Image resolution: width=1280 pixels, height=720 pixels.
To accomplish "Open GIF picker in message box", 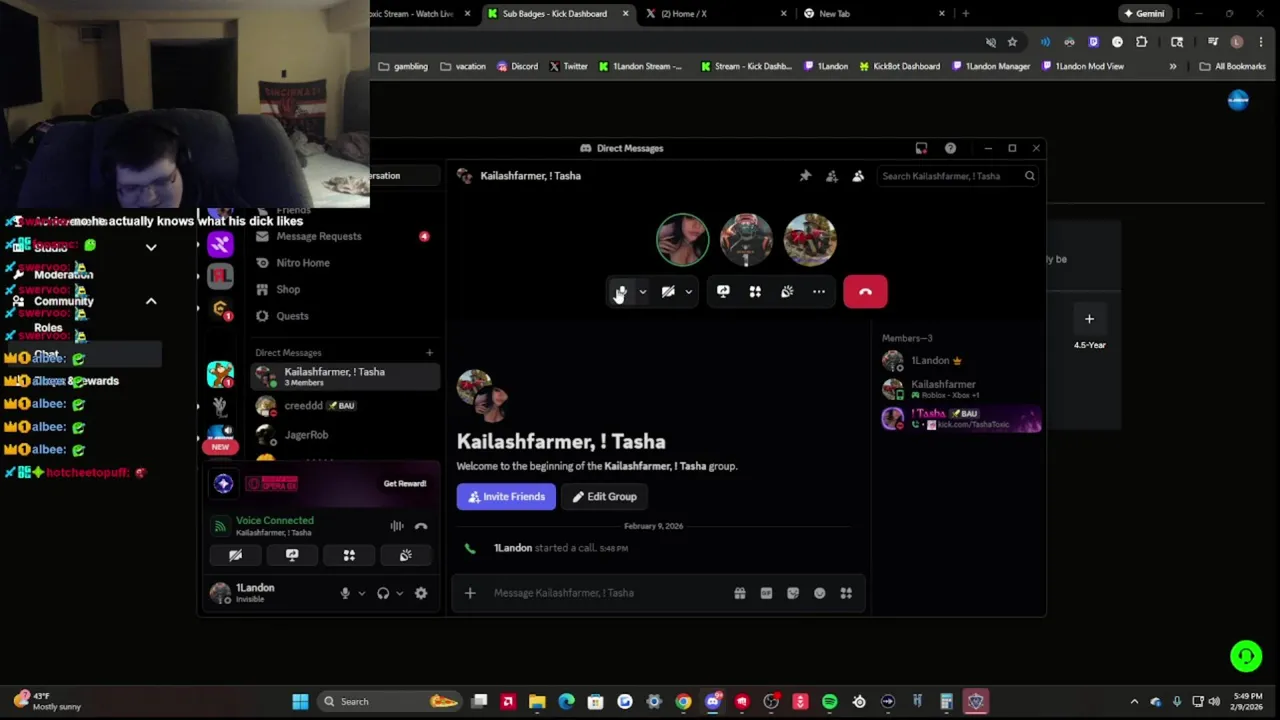I will point(766,593).
